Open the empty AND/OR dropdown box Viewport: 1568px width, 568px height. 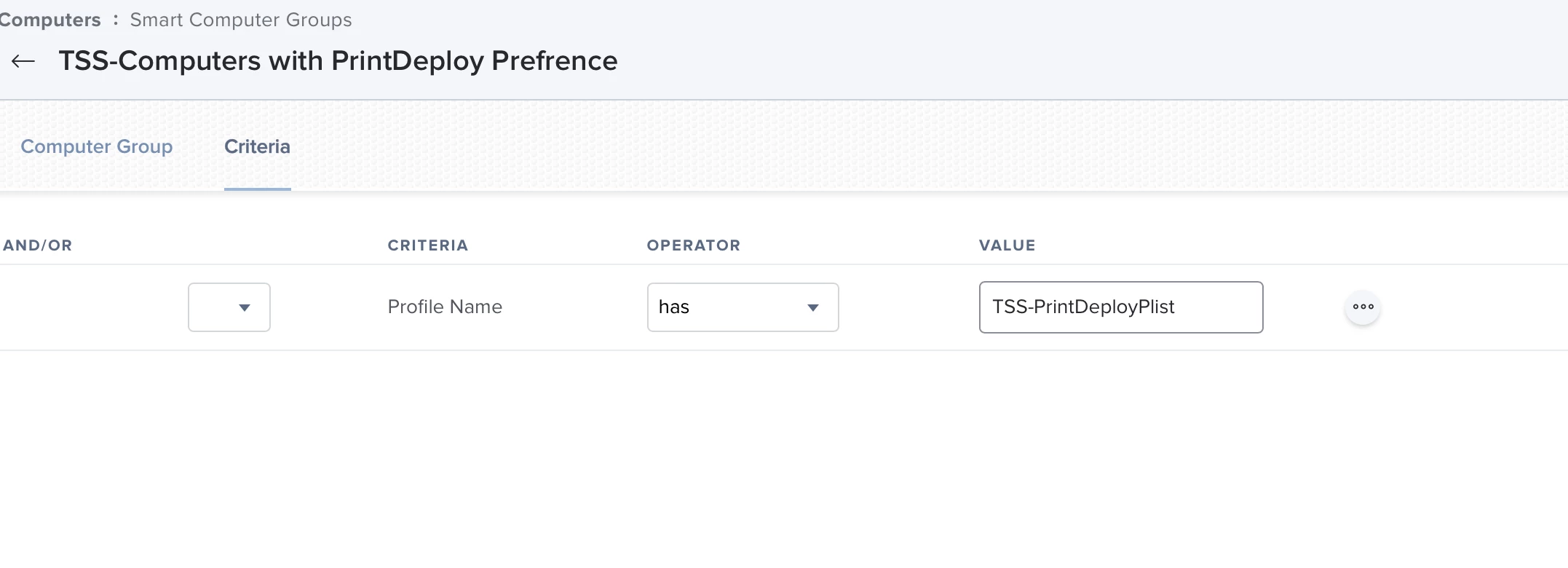[229, 307]
